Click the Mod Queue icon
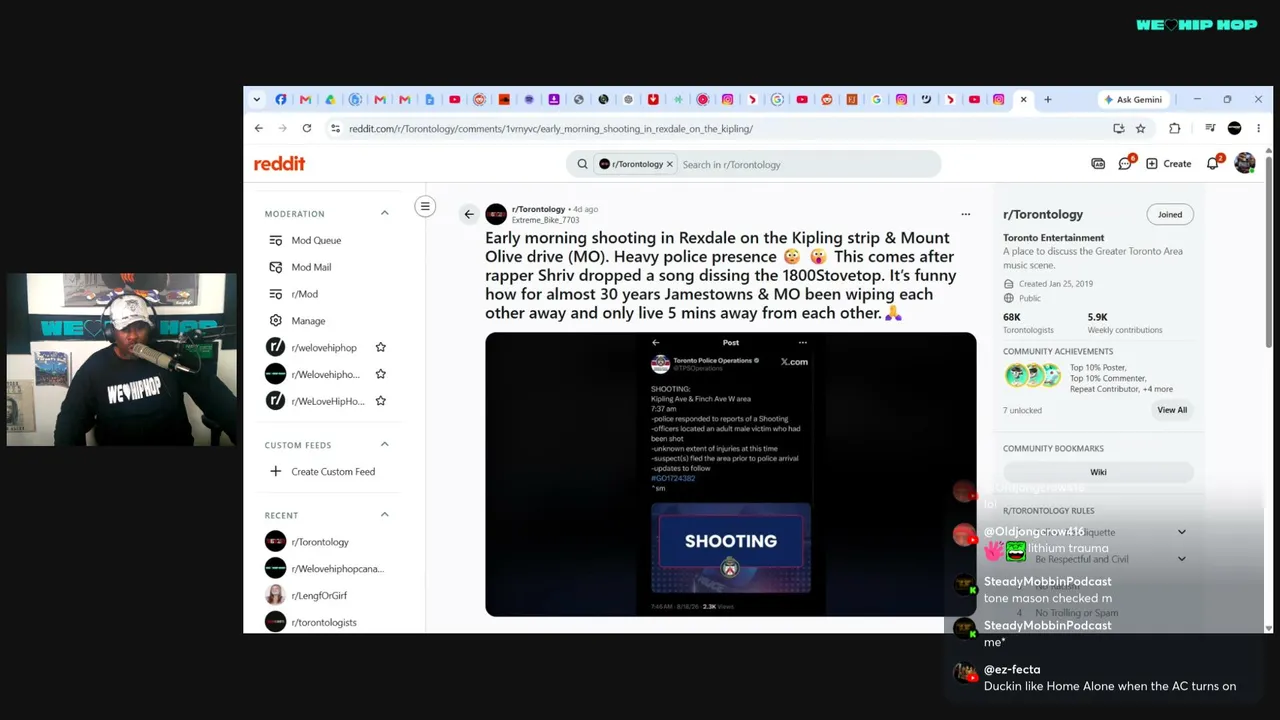This screenshot has width=1280, height=720. click(x=276, y=240)
